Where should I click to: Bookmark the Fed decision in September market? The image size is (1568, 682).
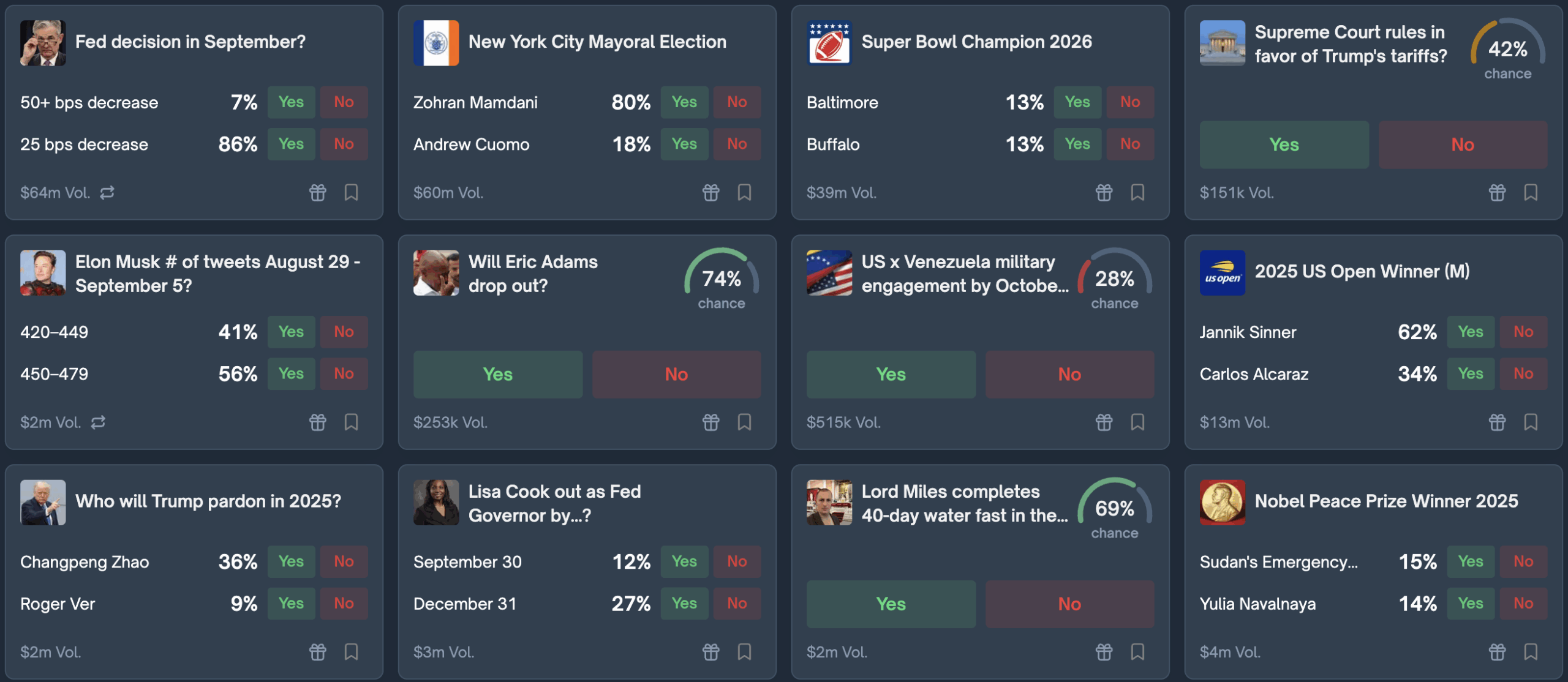point(351,193)
